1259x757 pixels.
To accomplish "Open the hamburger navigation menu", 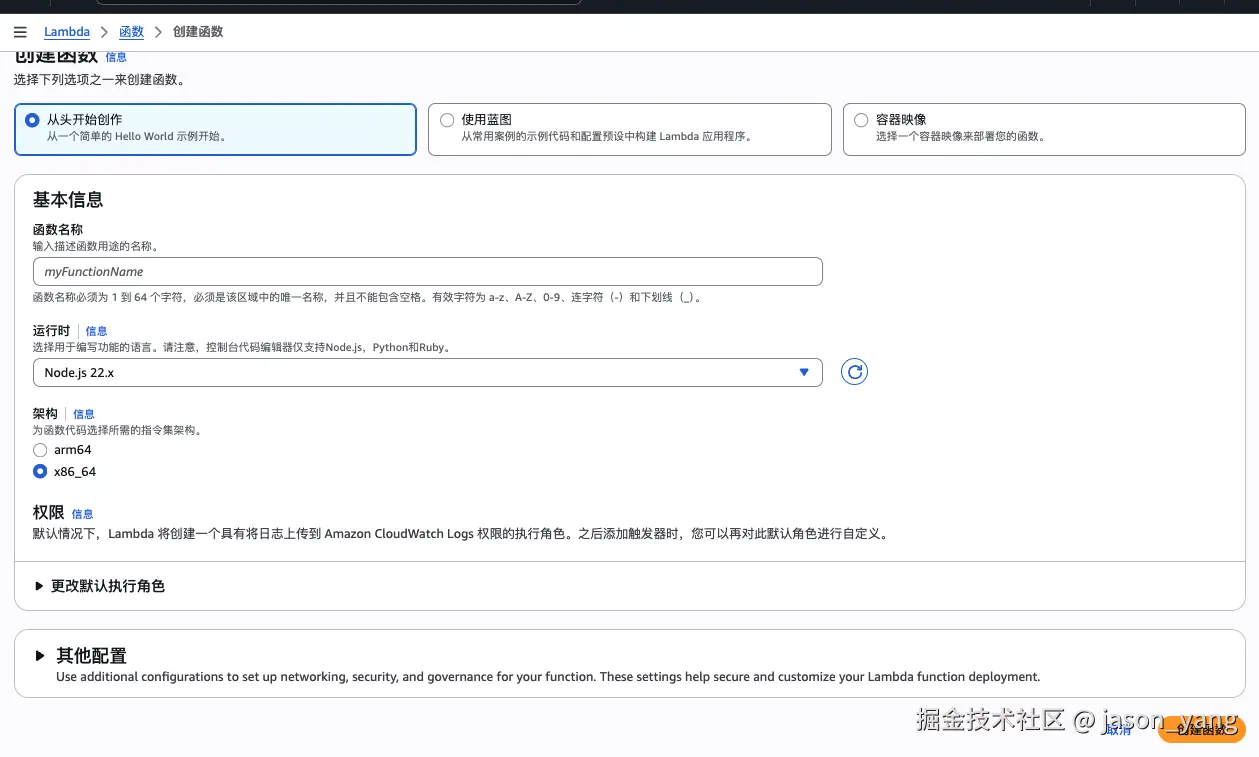I will 20,32.
